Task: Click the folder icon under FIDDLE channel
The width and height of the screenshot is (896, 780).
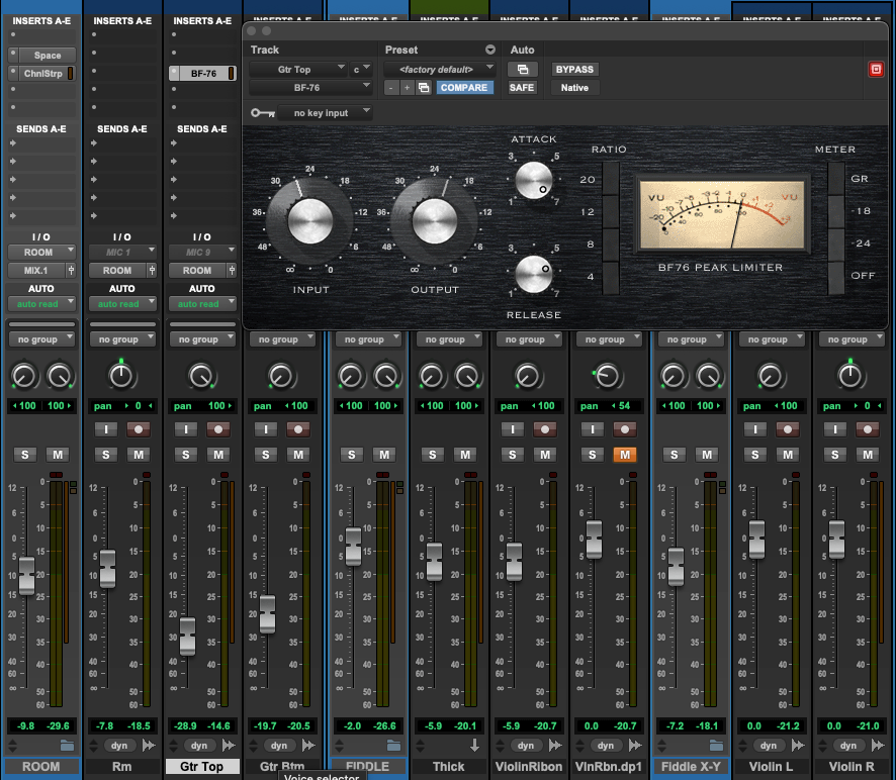Action: pos(393,745)
